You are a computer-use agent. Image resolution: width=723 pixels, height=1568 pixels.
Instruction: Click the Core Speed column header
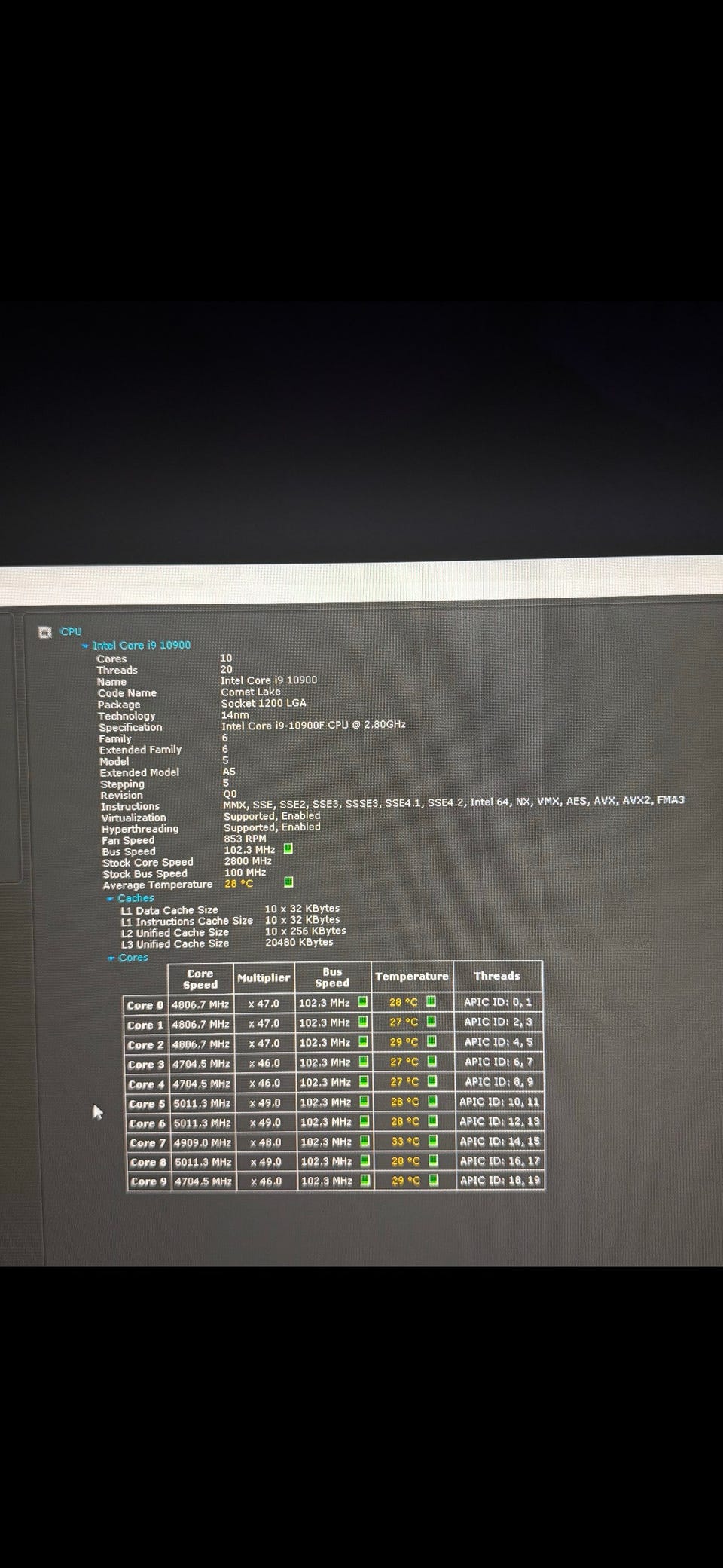[x=200, y=979]
